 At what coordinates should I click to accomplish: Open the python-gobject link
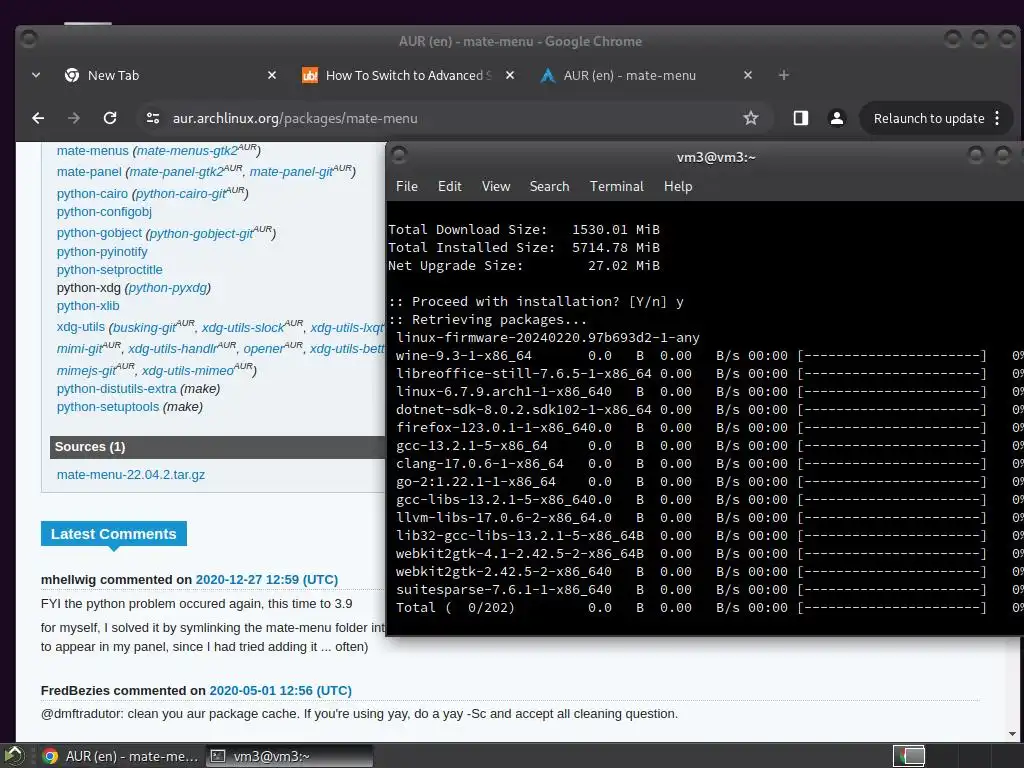tap(99, 233)
